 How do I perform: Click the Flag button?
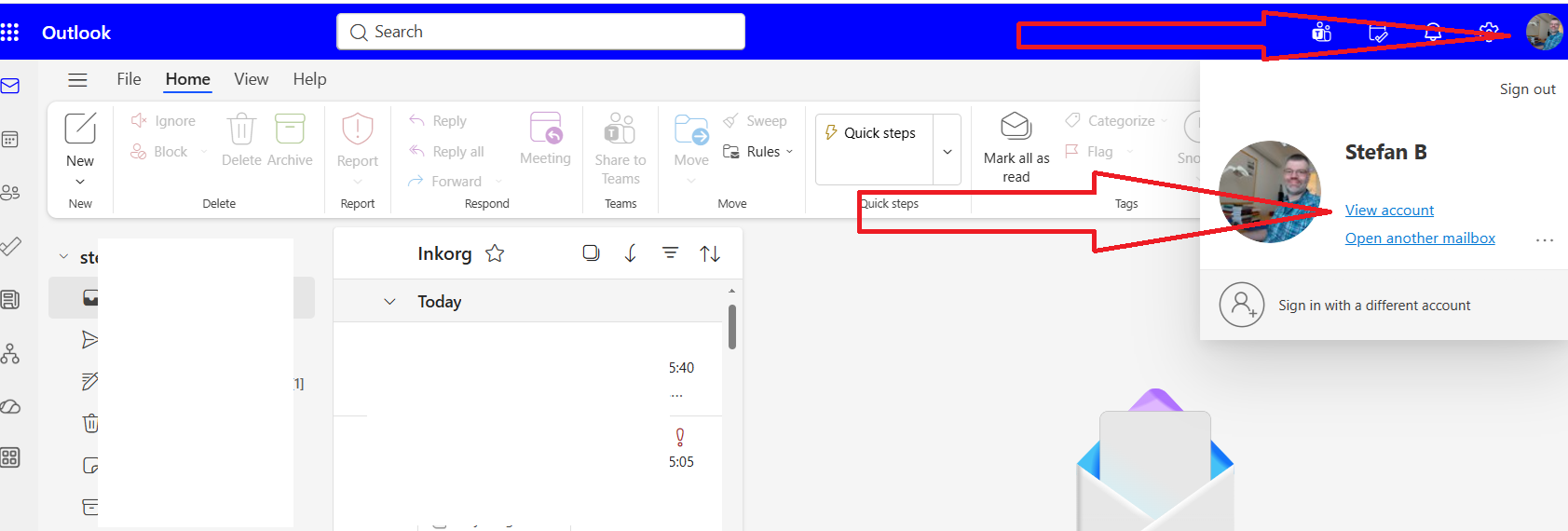tap(1090, 152)
